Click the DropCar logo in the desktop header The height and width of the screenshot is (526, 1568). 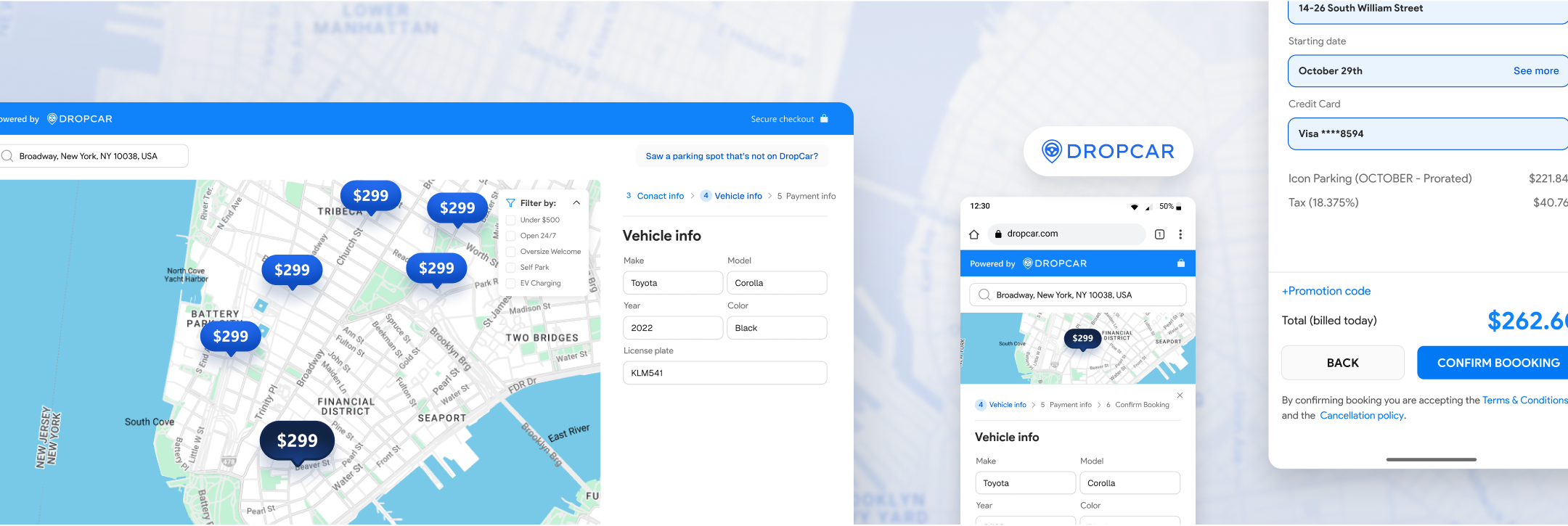tap(80, 119)
